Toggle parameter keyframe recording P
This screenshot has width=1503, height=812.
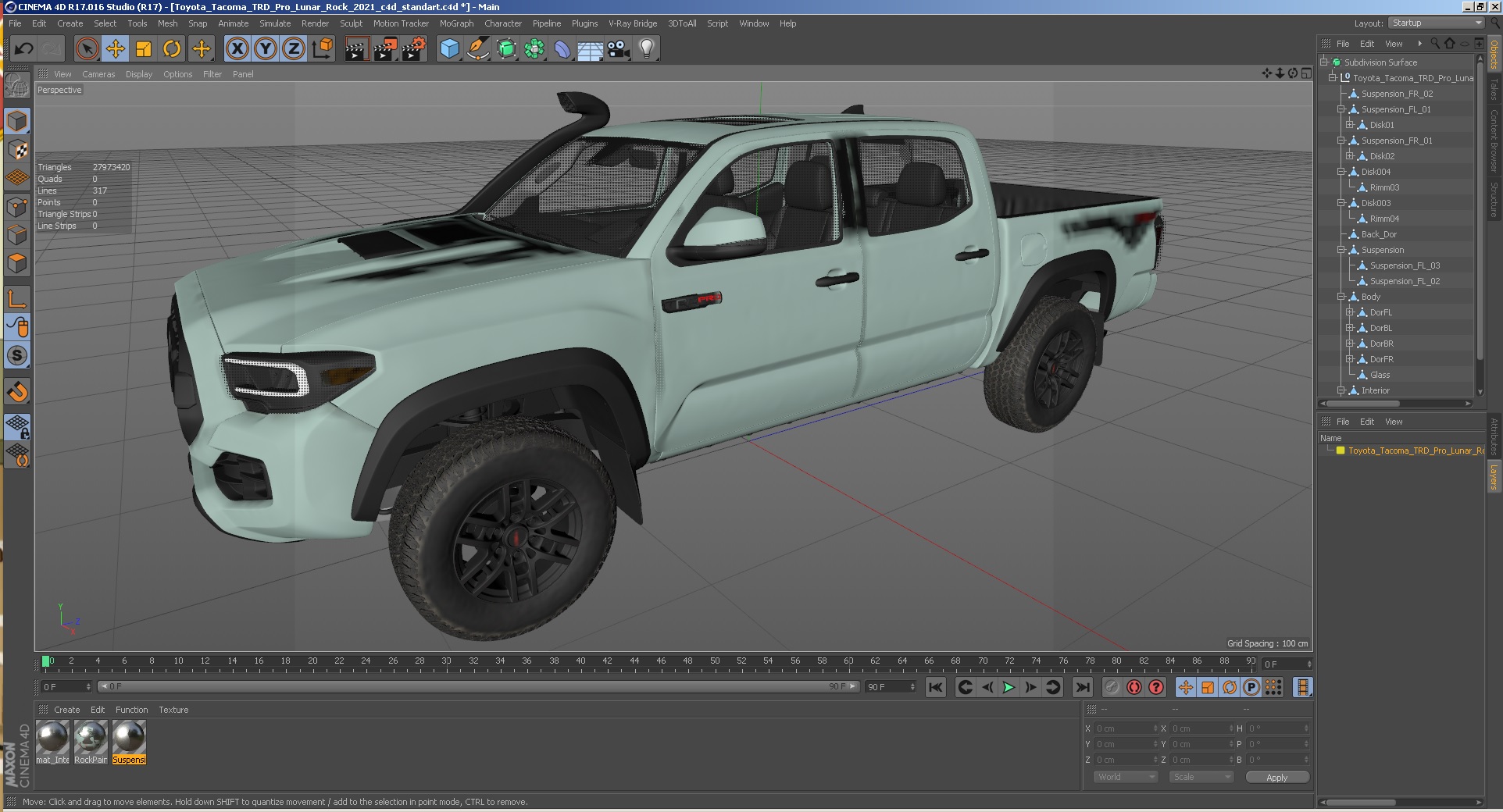pyautogui.click(x=1251, y=687)
